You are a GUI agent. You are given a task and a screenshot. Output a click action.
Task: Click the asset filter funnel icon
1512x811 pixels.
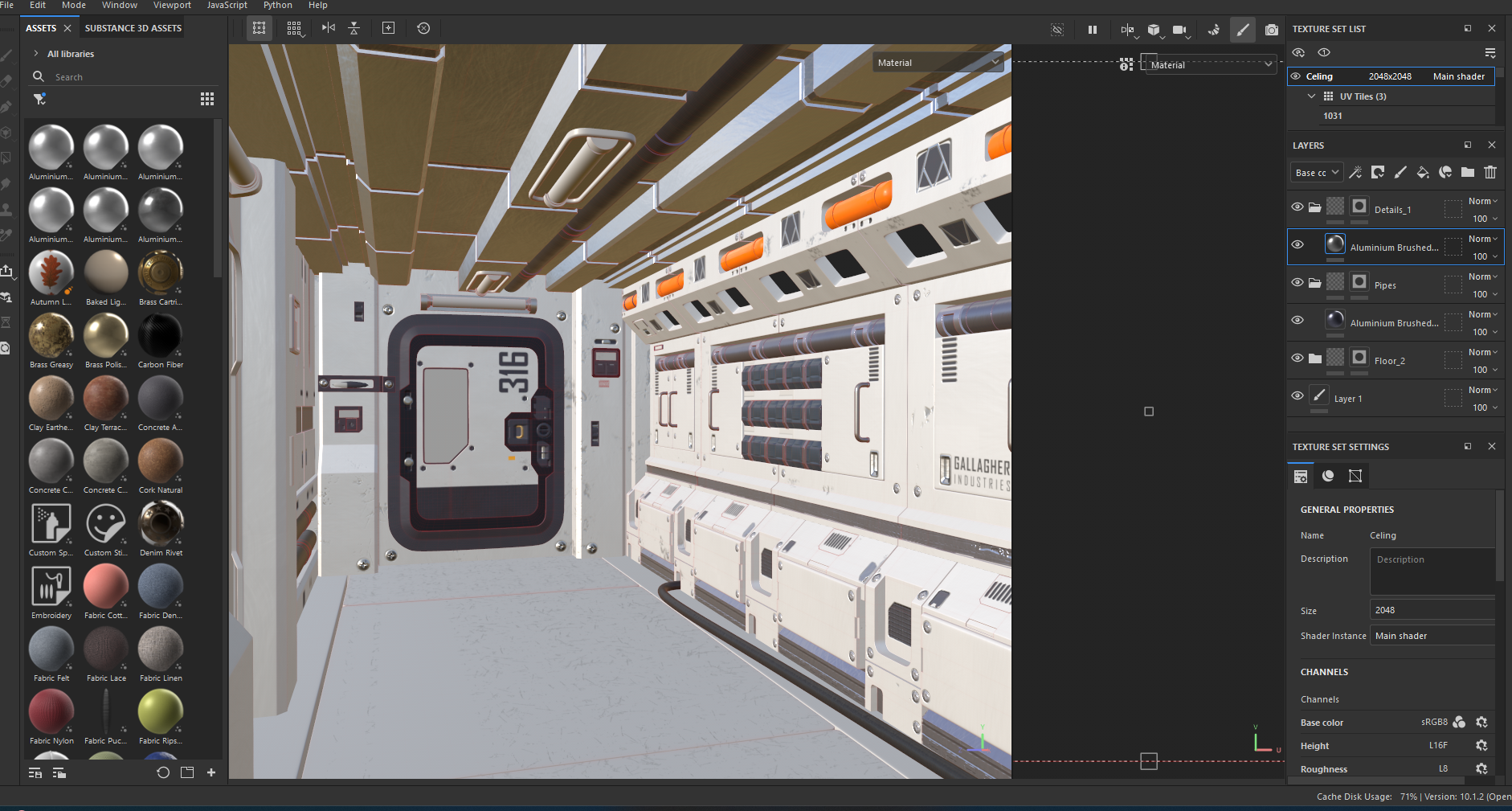pos(39,99)
